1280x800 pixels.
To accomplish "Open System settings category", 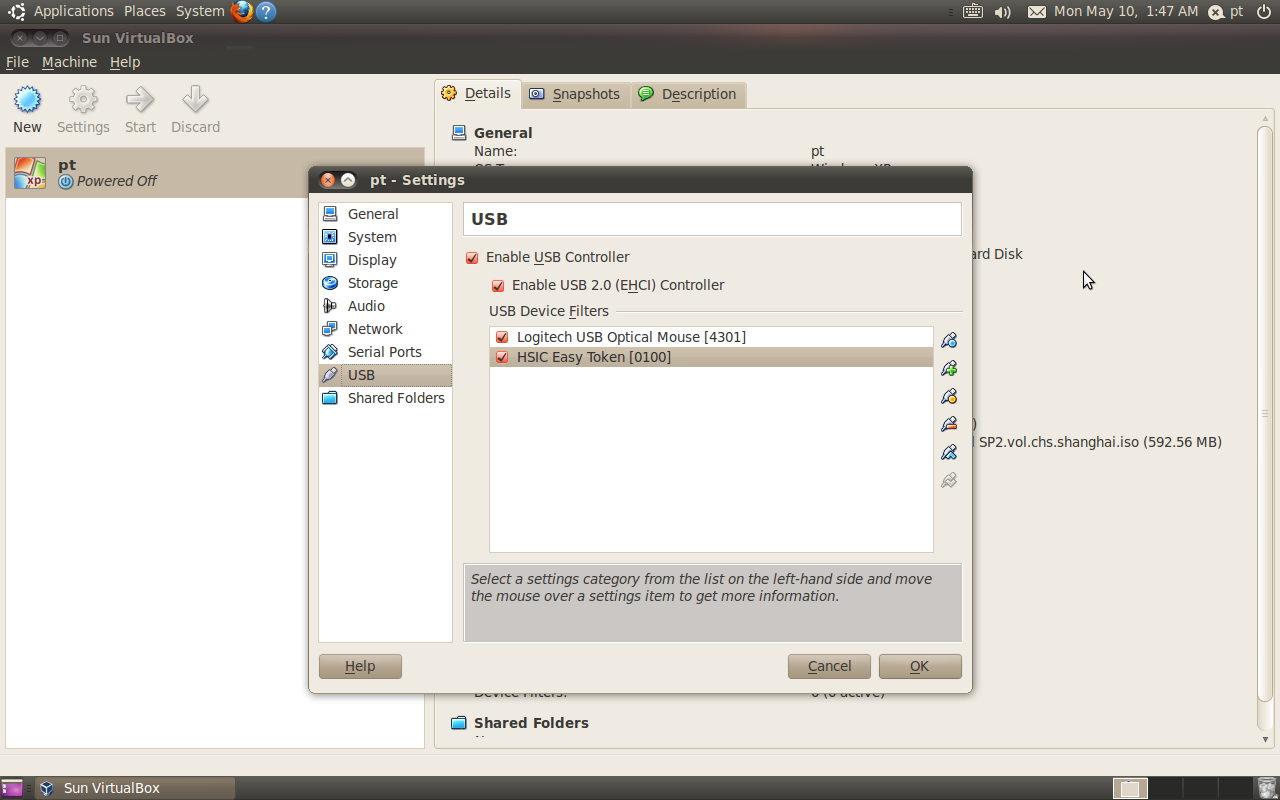I will point(385,237).
